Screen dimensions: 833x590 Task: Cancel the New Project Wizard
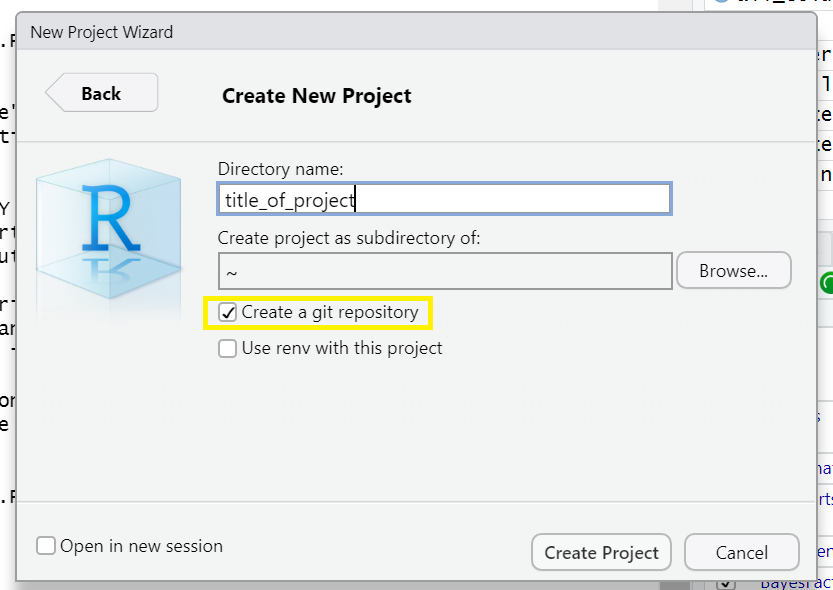741,552
